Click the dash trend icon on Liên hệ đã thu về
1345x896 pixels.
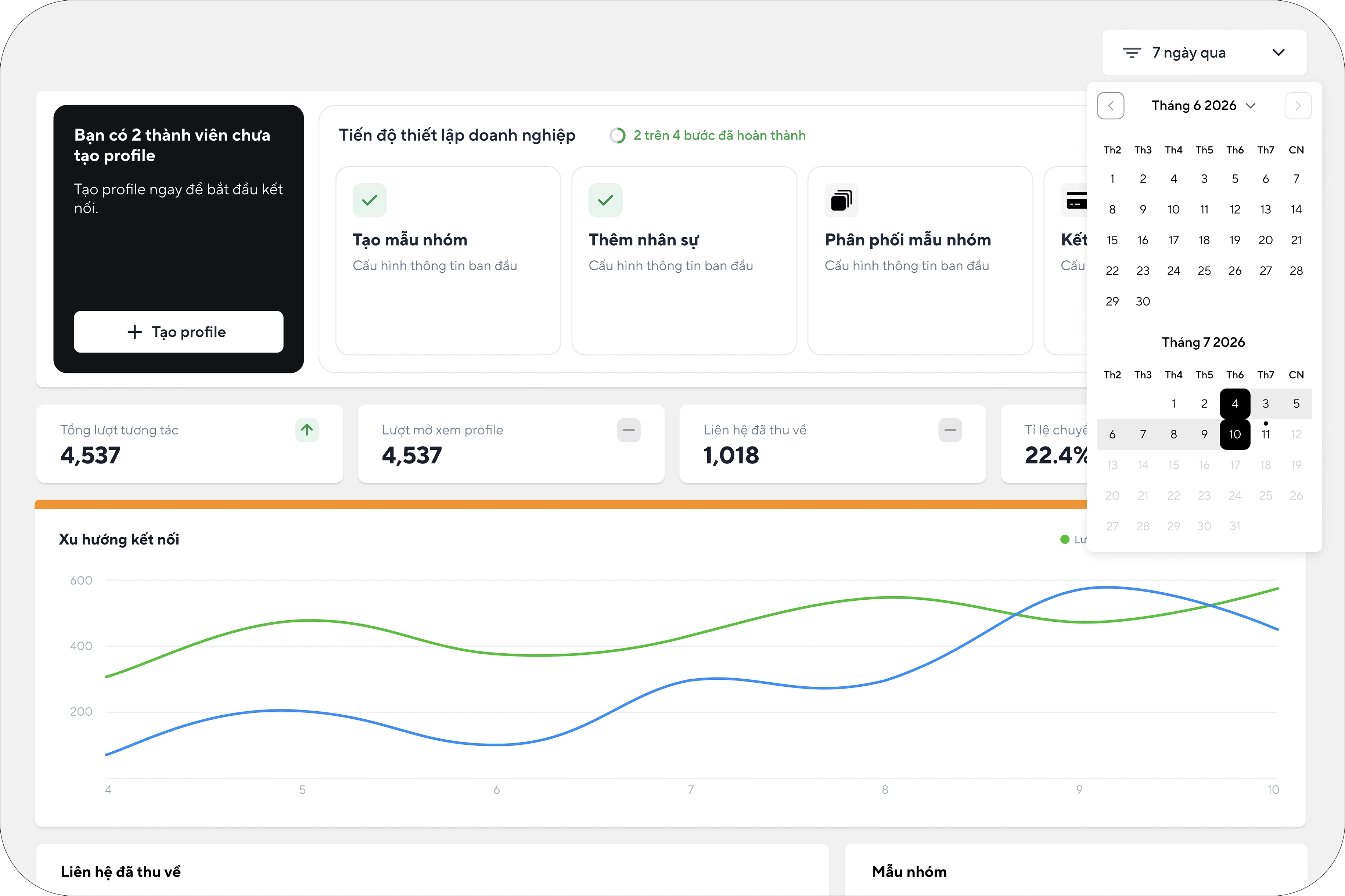coord(950,430)
